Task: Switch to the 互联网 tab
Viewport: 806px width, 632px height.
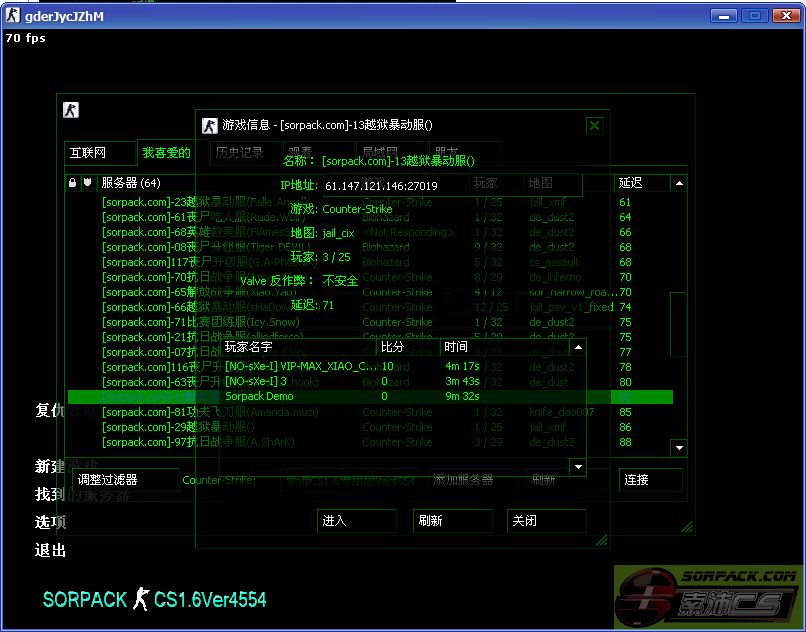Action: (x=99, y=153)
